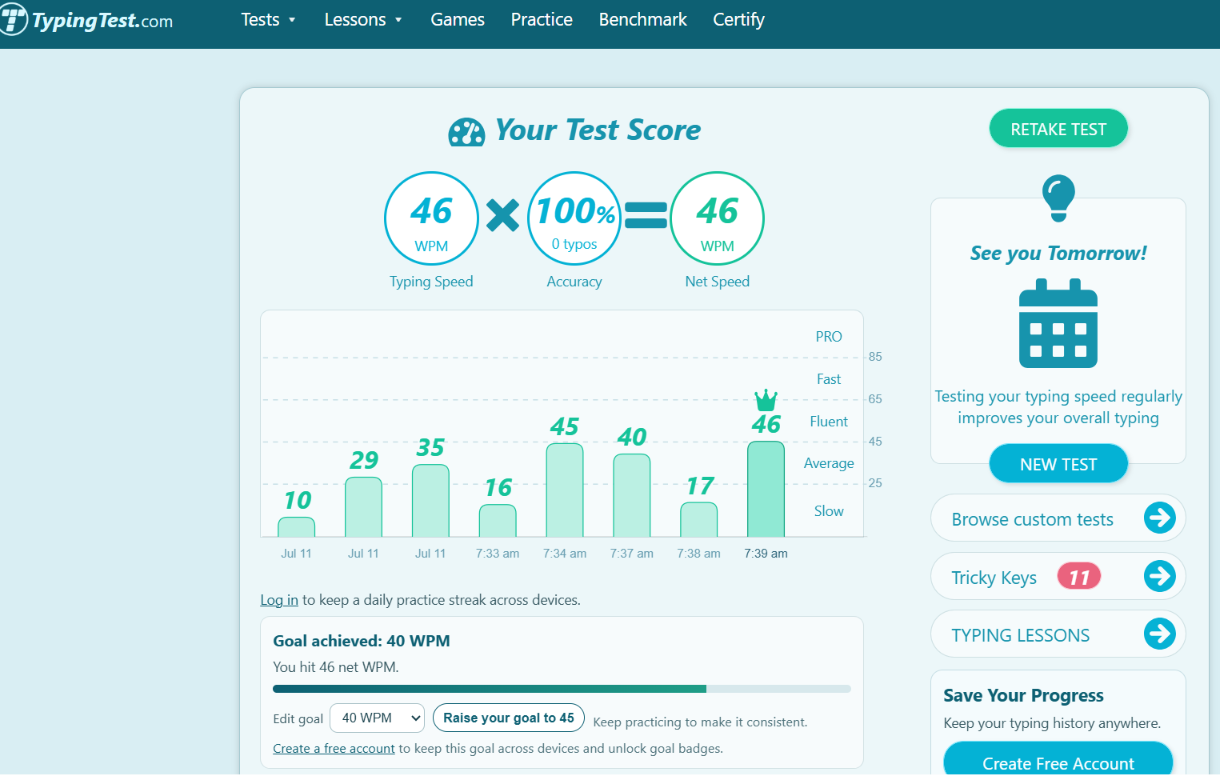
Task: Click the 100% Accuracy circle
Action: coord(575,219)
